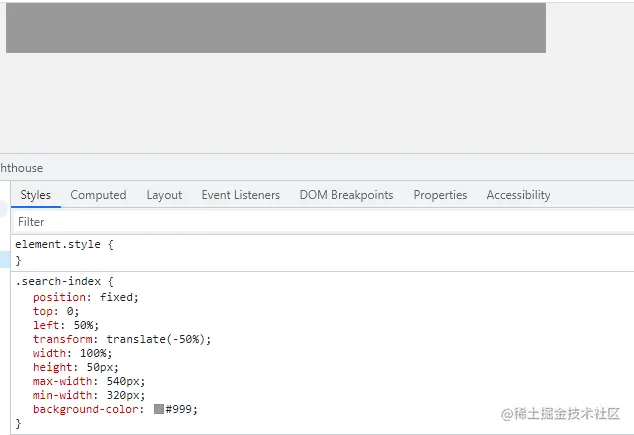Go to DOM Breakpoints tab

(x=346, y=195)
